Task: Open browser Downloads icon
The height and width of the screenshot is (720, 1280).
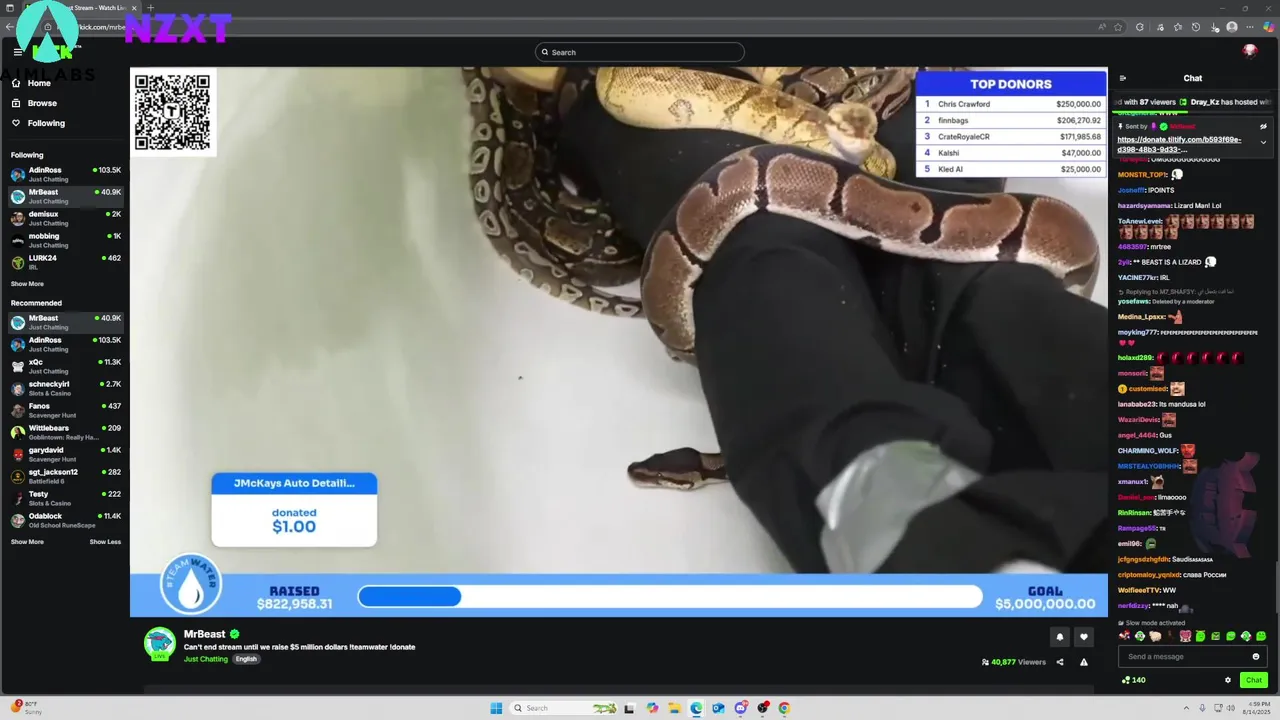Action: click(1214, 27)
